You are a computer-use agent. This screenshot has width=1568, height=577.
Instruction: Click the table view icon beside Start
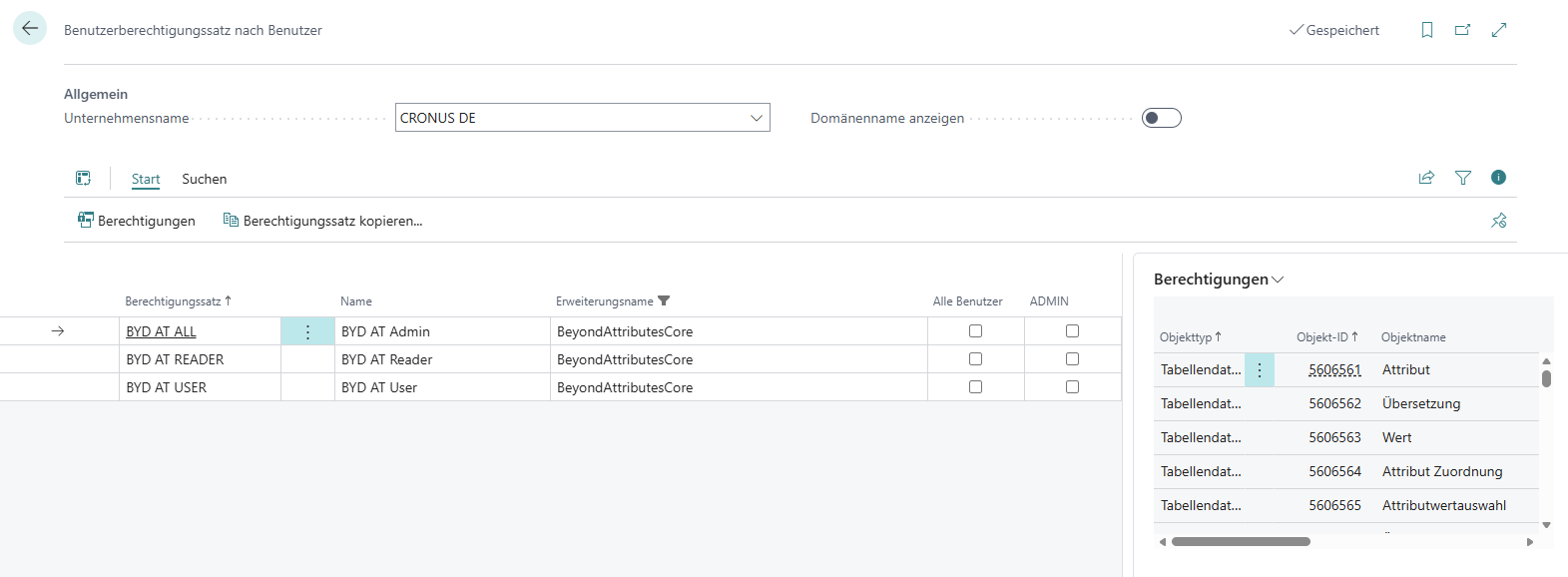(84, 179)
